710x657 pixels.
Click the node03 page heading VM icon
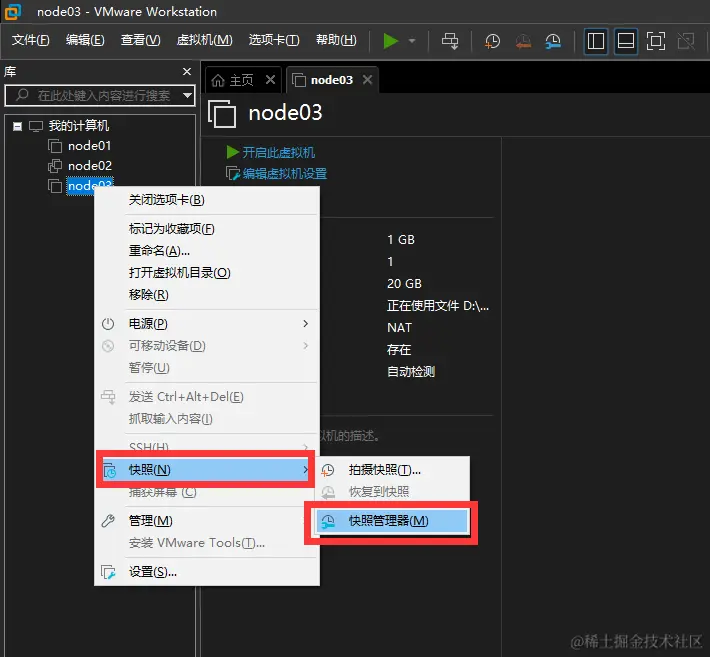click(x=222, y=114)
